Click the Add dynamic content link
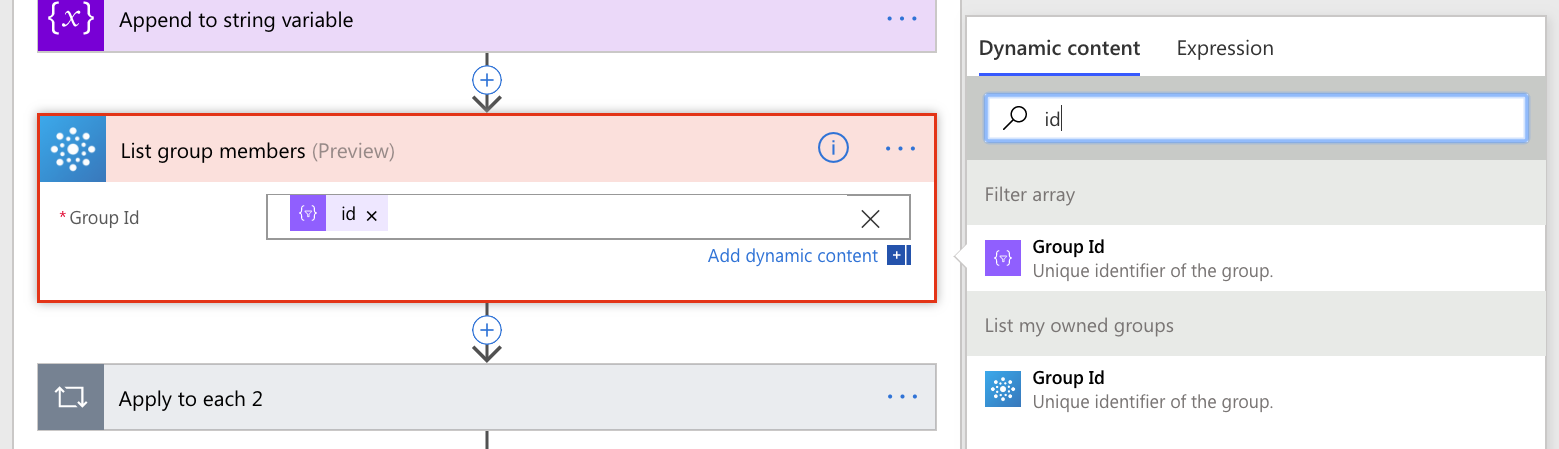1559x449 pixels. point(792,256)
